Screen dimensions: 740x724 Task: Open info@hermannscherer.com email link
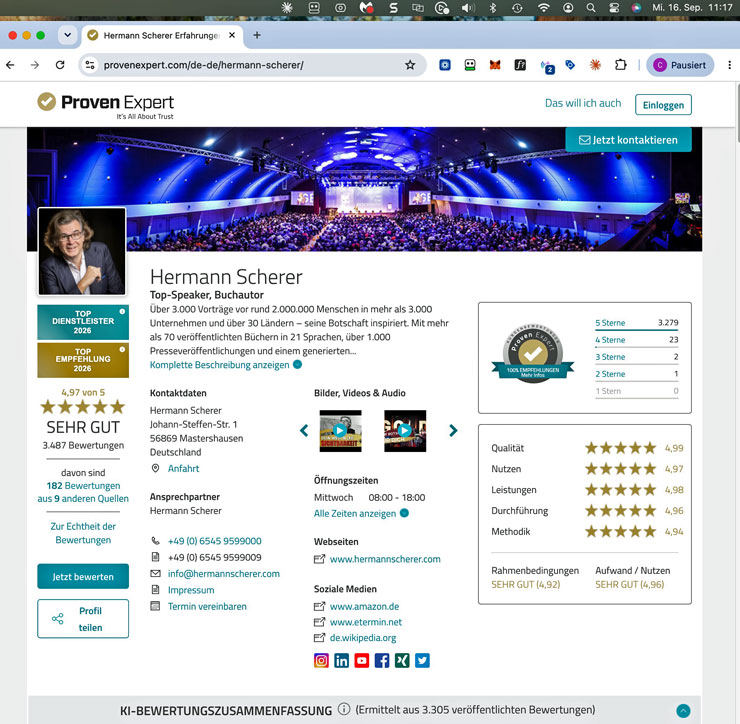click(x=224, y=573)
